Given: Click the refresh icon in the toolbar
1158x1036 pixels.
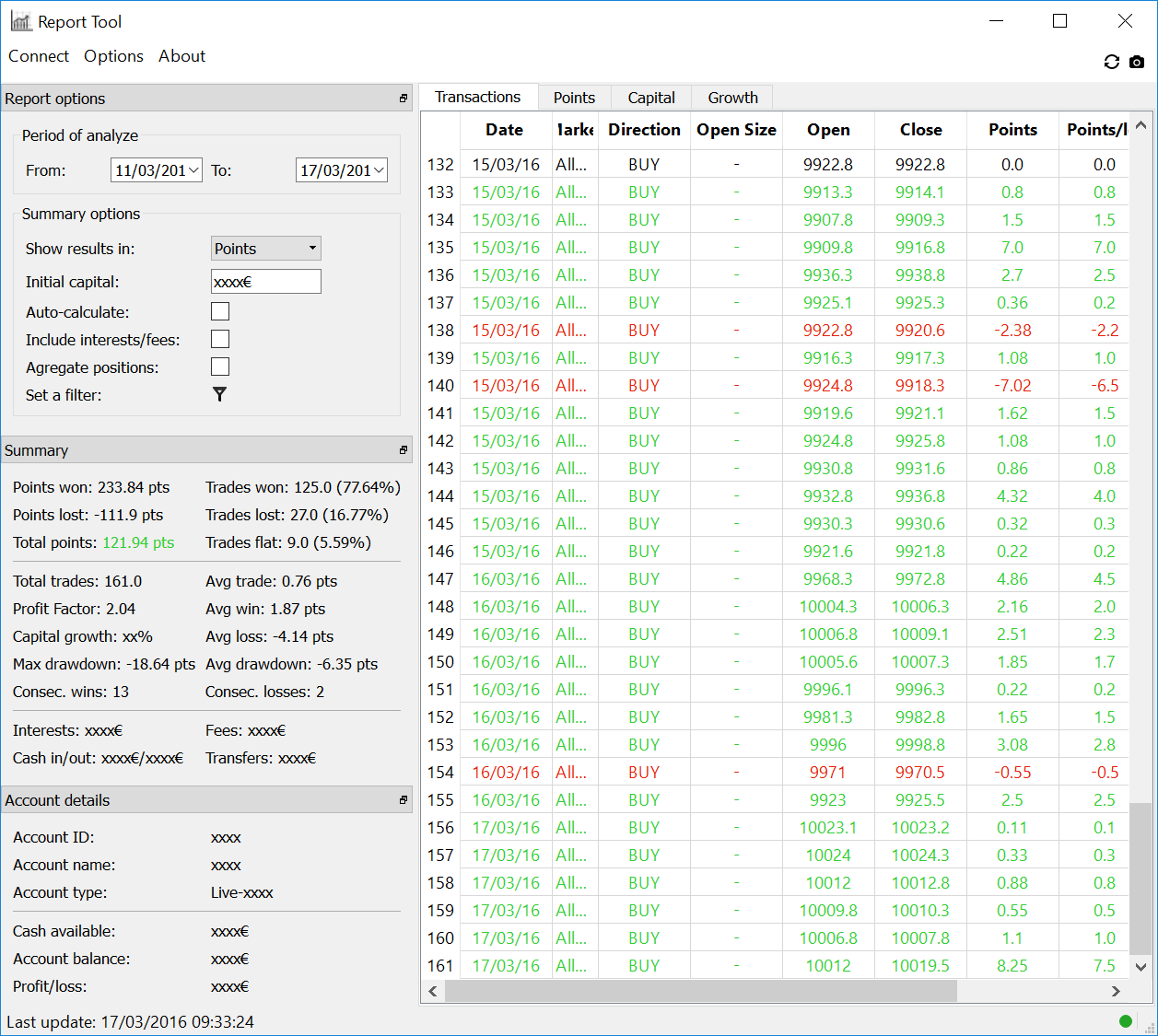Looking at the screenshot, I should click(1111, 62).
